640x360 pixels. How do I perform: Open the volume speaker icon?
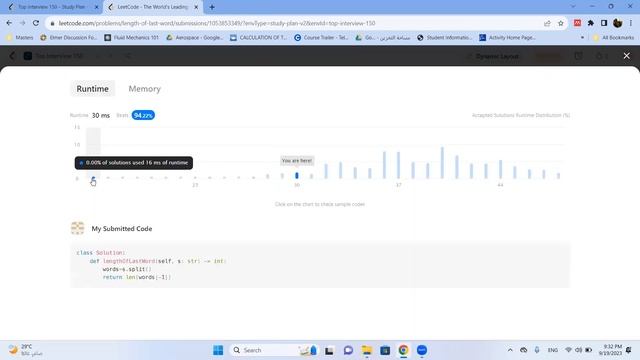click(x=578, y=350)
